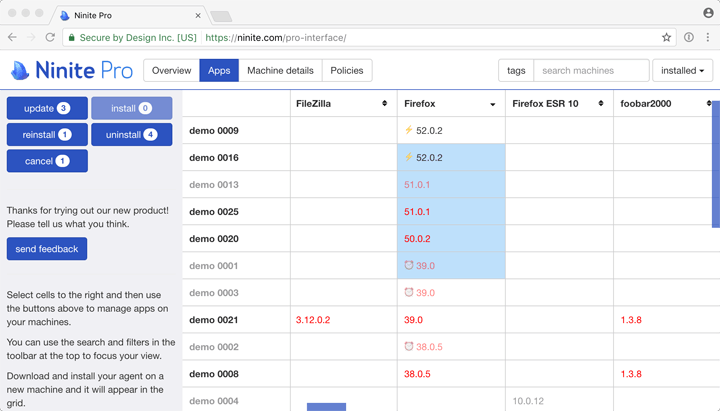720x411 pixels.
Task: Reload the page with the refresh icon
Action: tap(50, 37)
